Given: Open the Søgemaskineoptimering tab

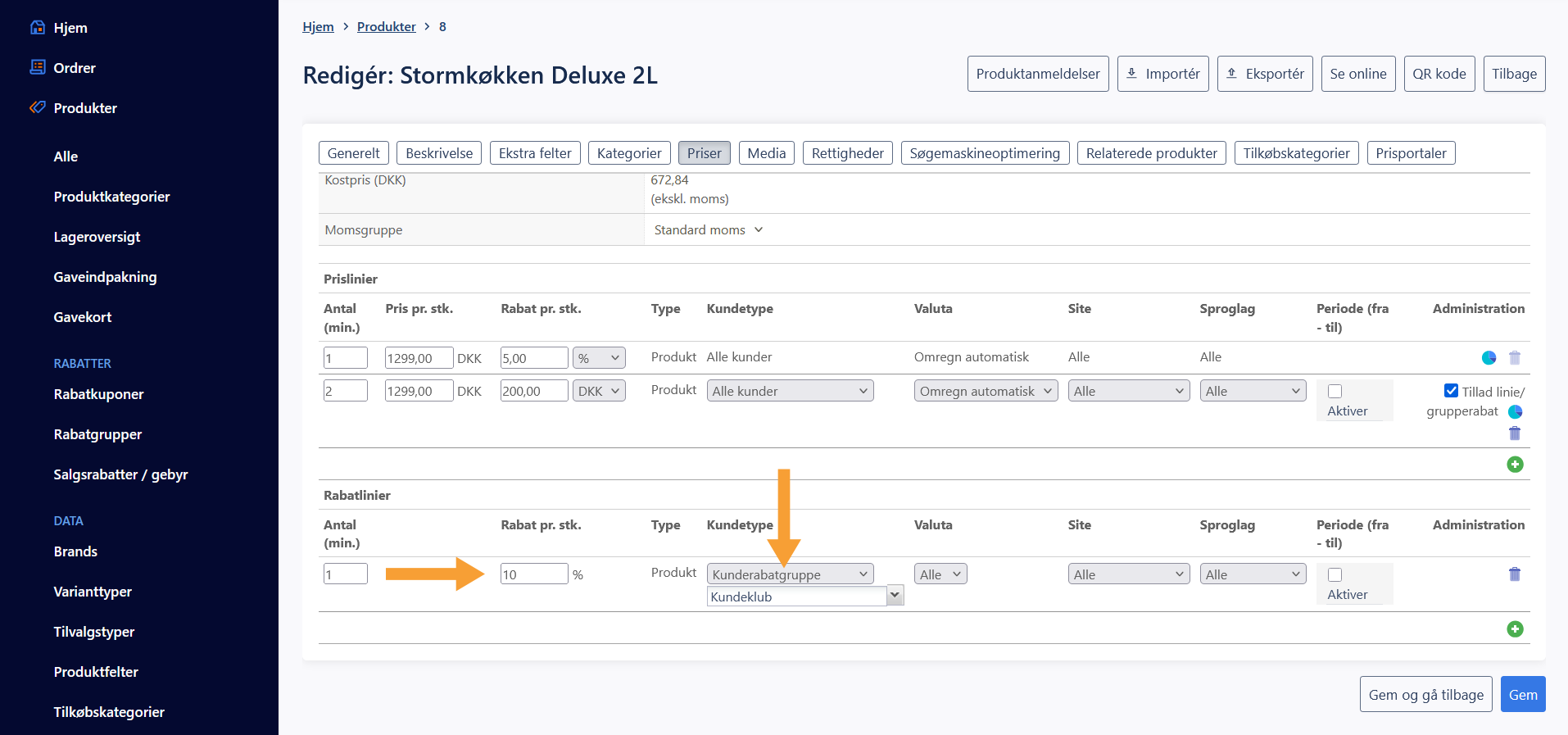Looking at the screenshot, I should click(x=984, y=153).
